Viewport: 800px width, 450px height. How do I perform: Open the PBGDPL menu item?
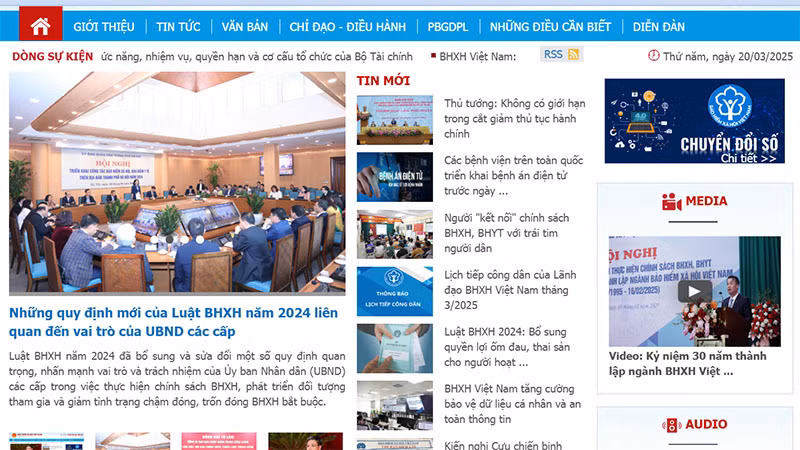tap(447, 27)
